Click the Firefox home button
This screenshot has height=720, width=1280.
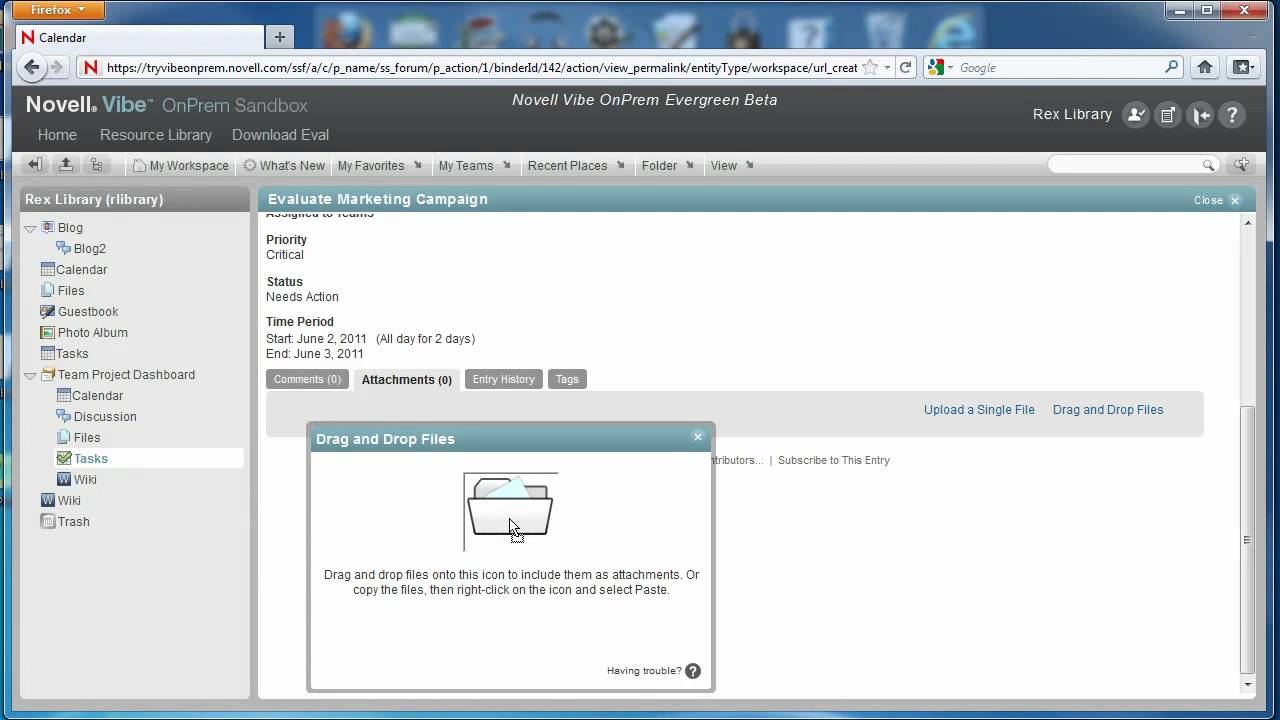(1205, 67)
